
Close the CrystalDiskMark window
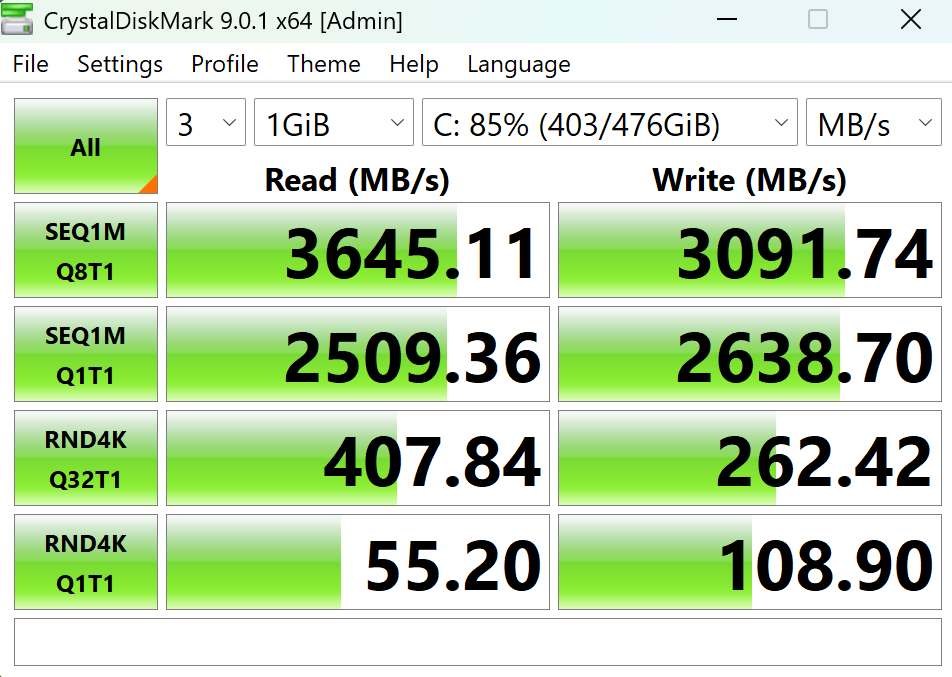911,19
